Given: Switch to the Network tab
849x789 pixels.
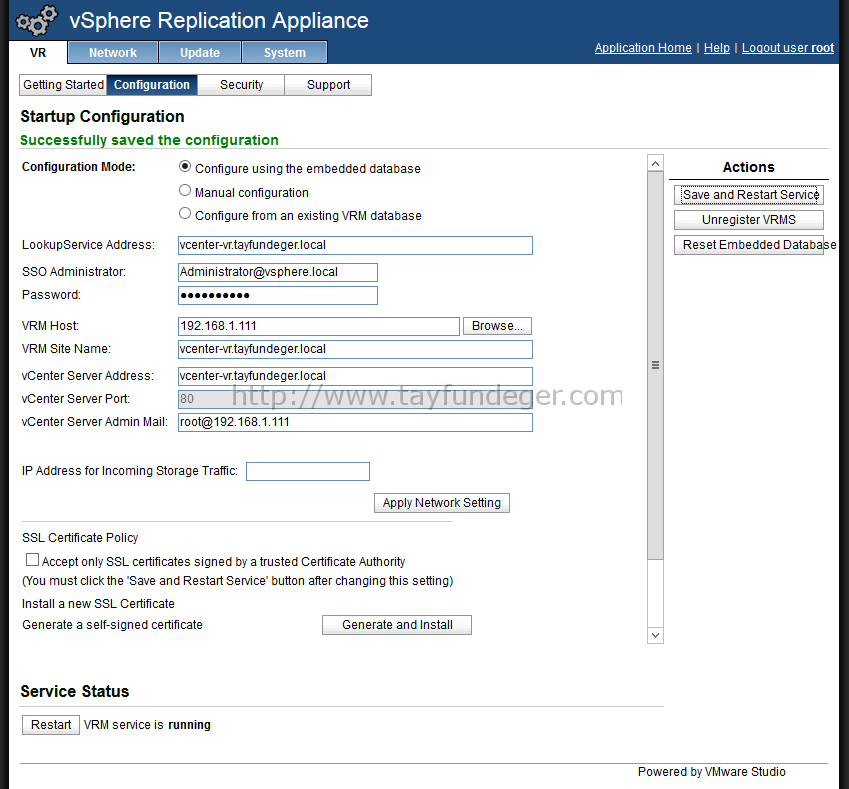Looking at the screenshot, I should click(113, 53).
